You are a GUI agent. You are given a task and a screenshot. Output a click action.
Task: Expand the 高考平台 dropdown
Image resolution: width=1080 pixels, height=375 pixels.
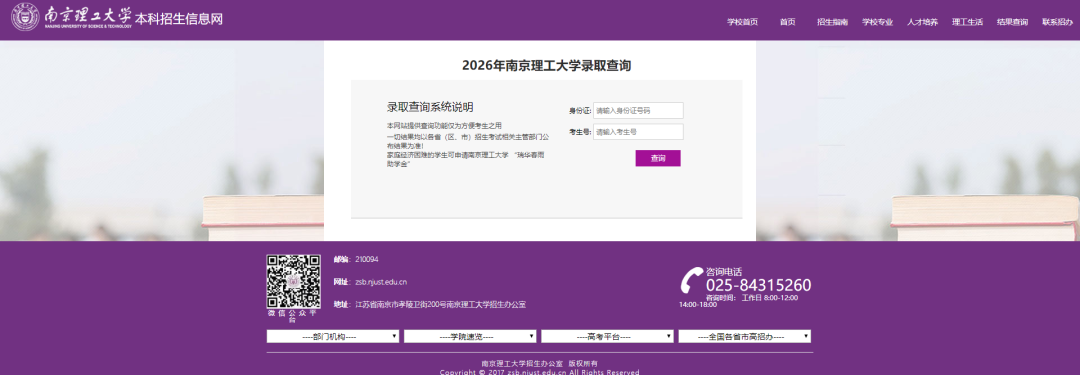608,336
